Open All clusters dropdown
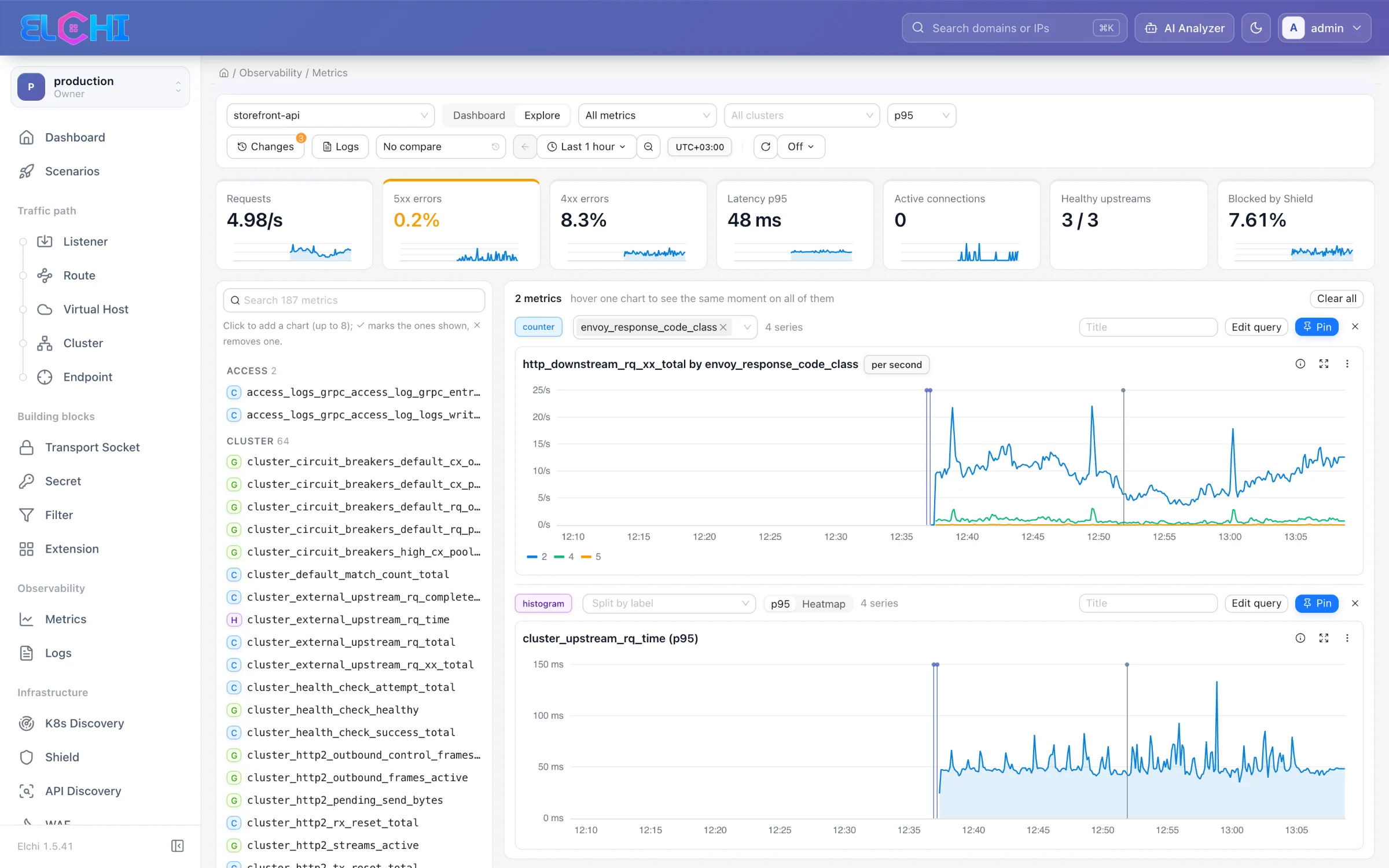 coord(802,115)
